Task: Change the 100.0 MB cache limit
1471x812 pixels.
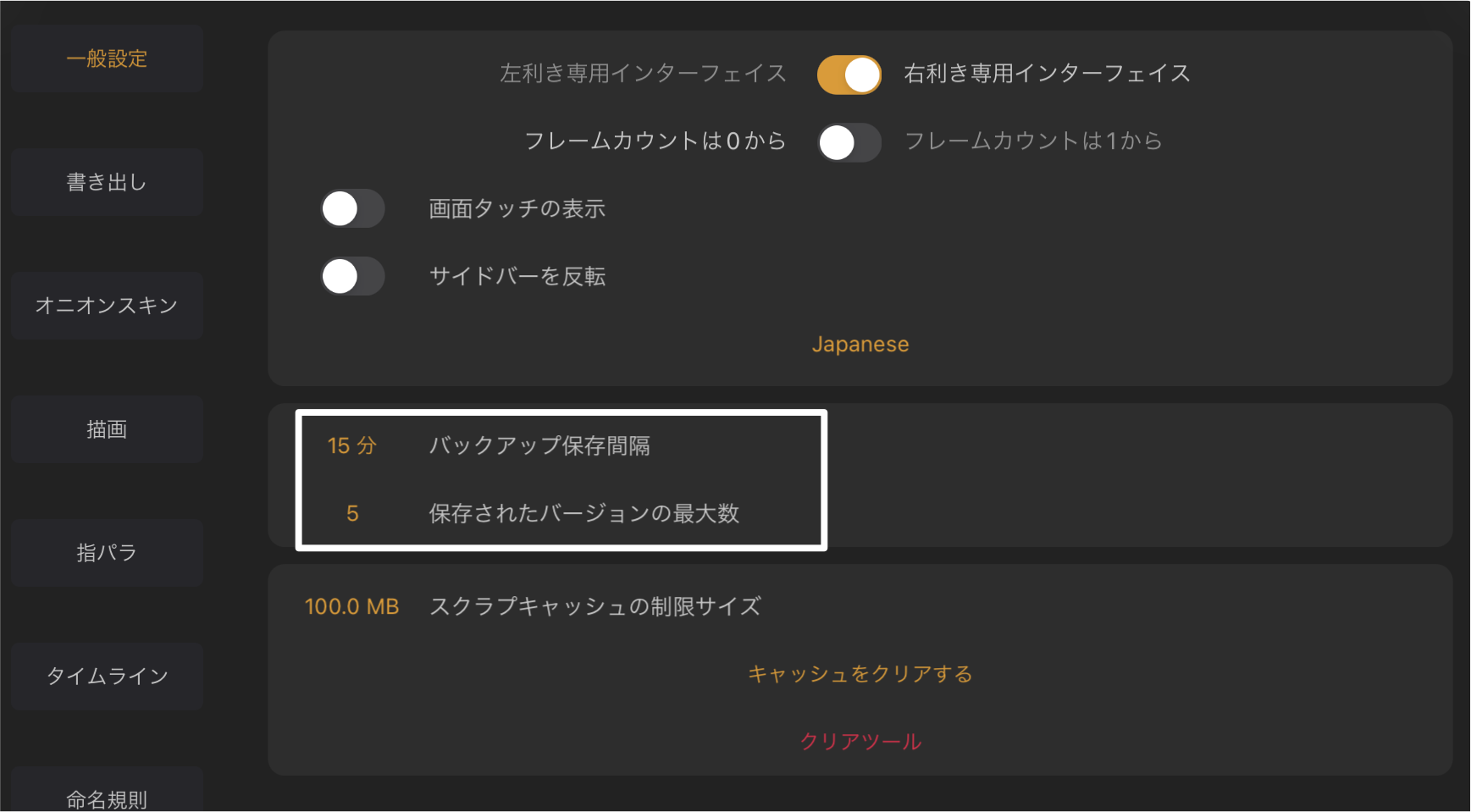Action: pos(351,607)
